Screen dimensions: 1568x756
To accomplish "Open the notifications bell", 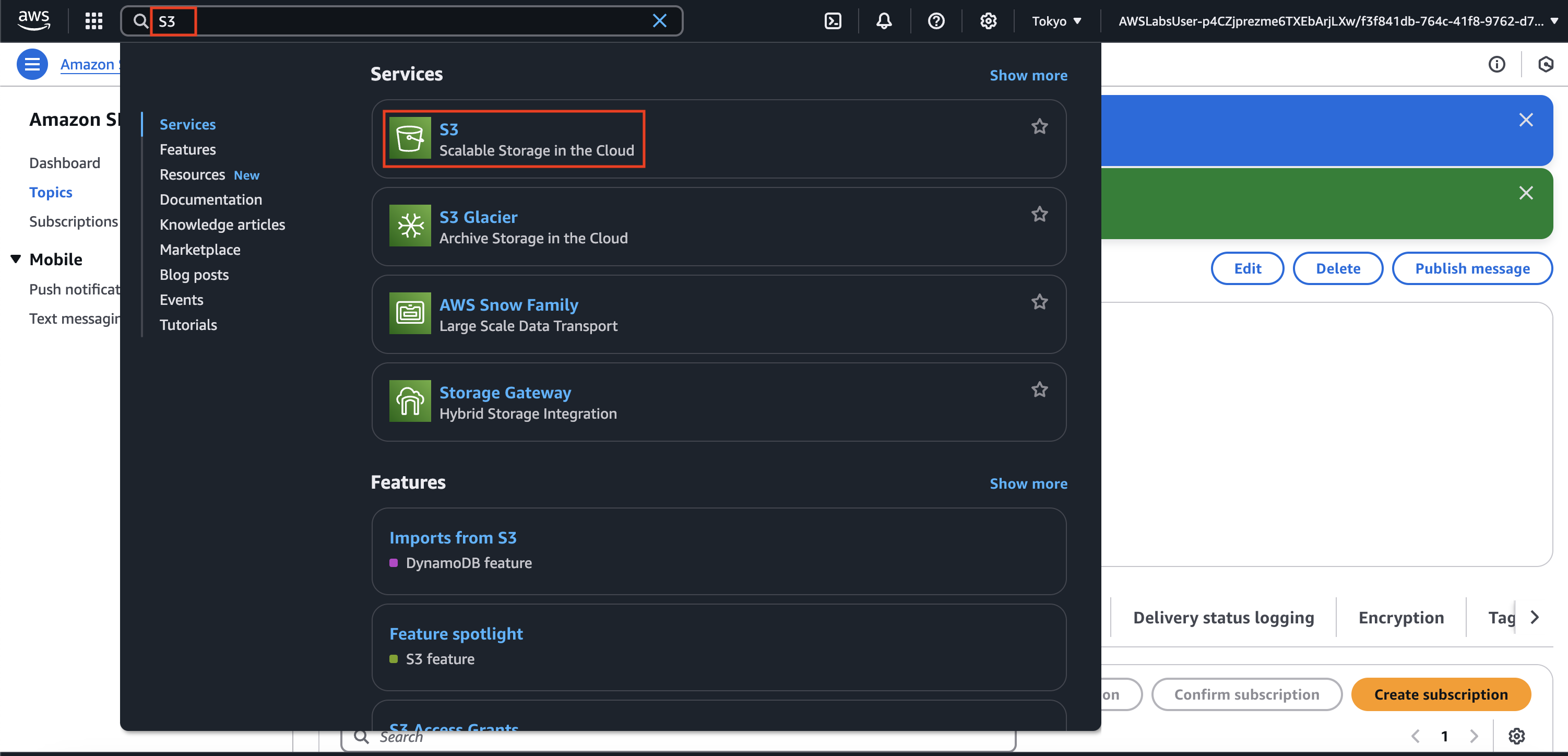I will tap(884, 21).
